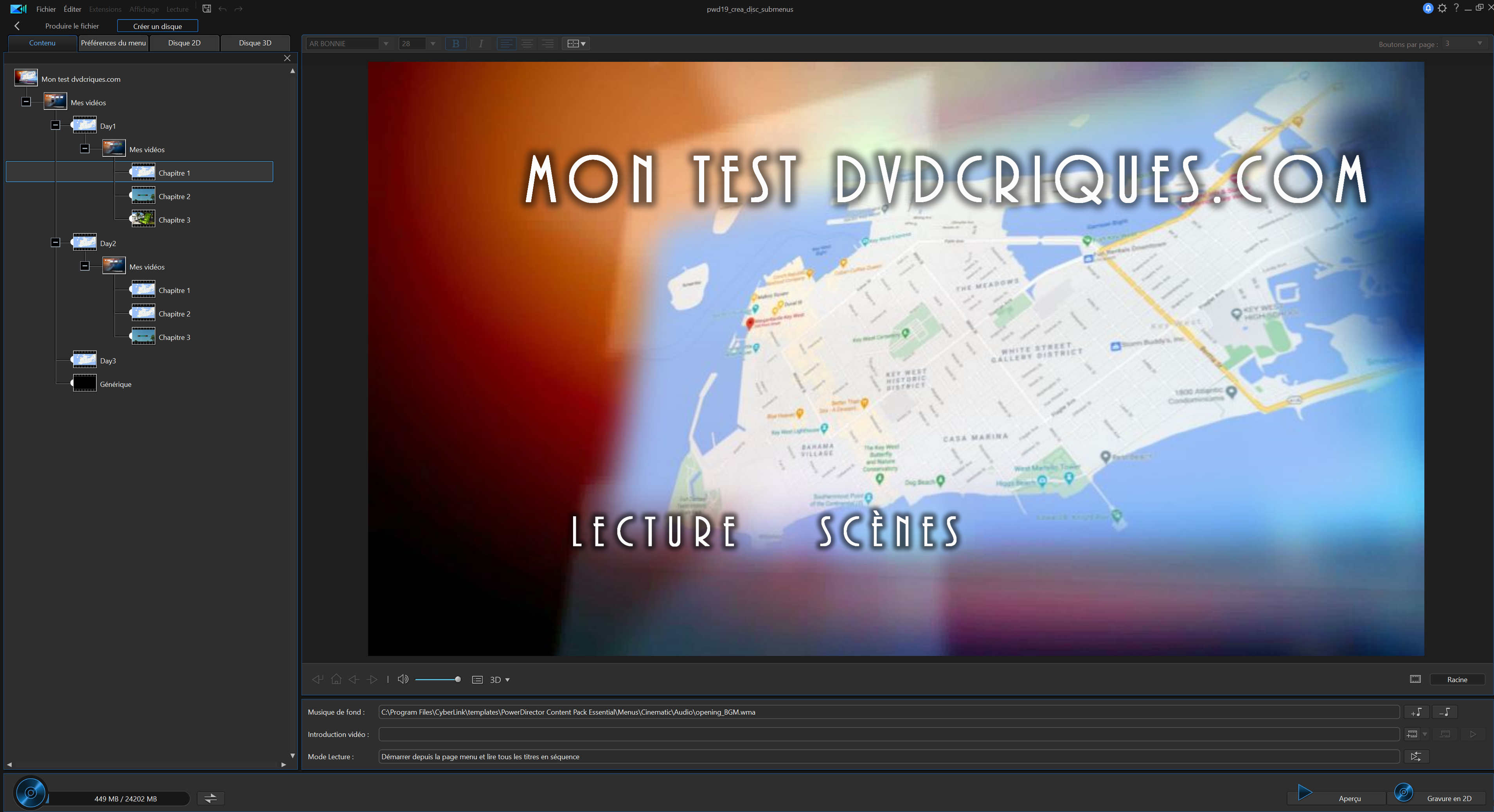Click the tree panel scroll down arrow
The height and width of the screenshot is (812, 1494).
[x=292, y=756]
